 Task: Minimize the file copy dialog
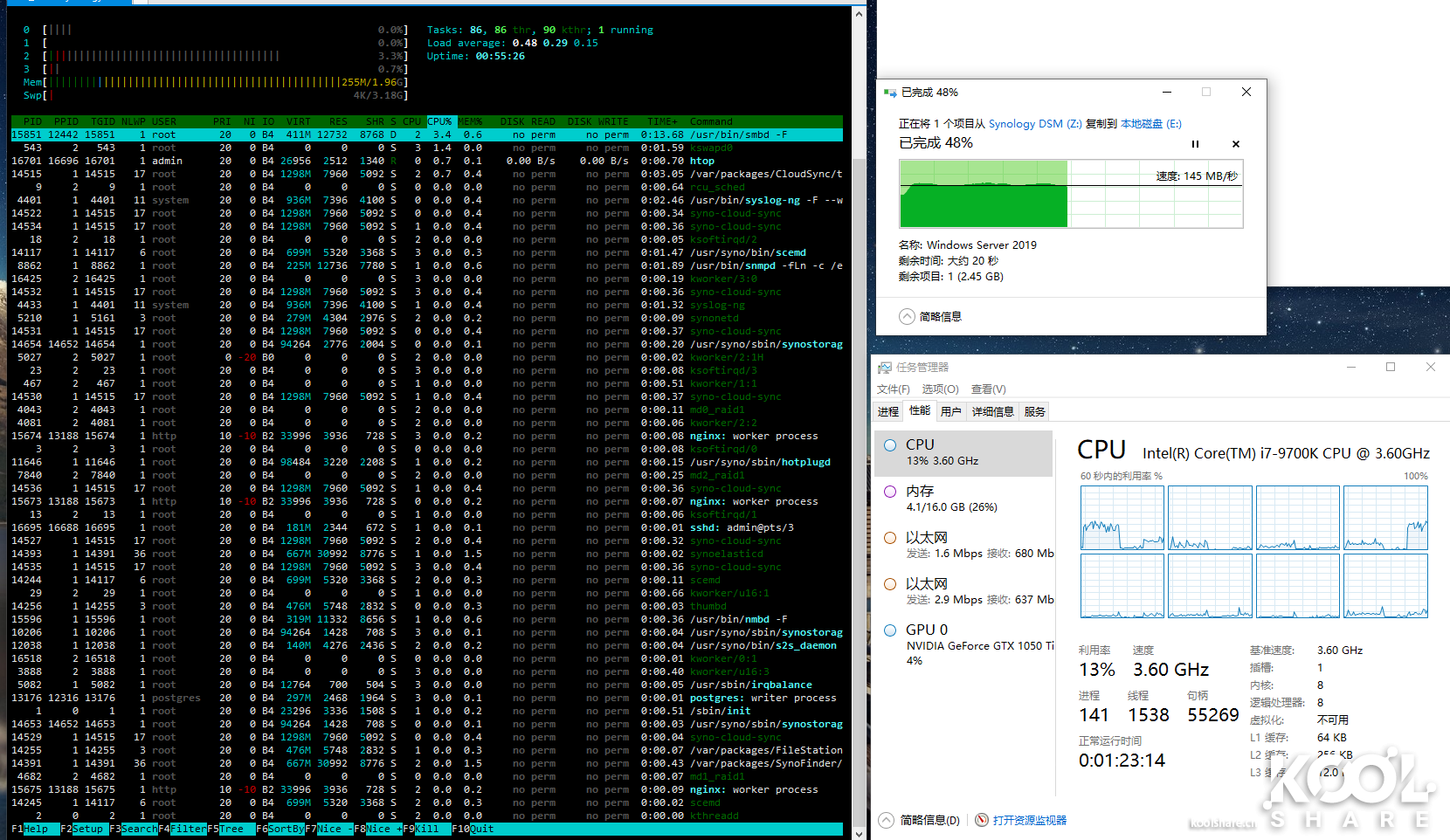pos(1167,92)
